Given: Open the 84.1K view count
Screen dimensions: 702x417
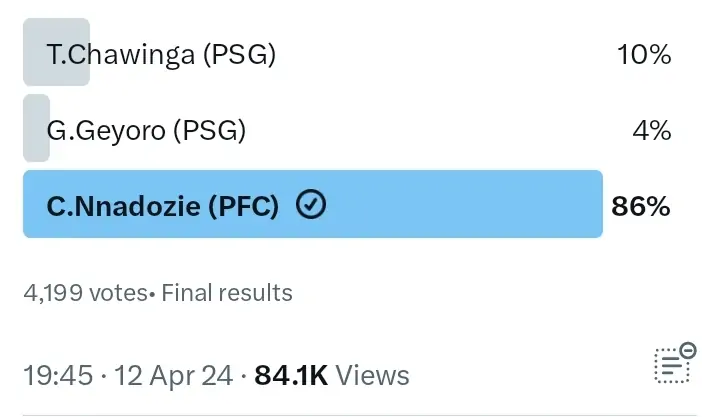Looking at the screenshot, I should click(291, 375).
